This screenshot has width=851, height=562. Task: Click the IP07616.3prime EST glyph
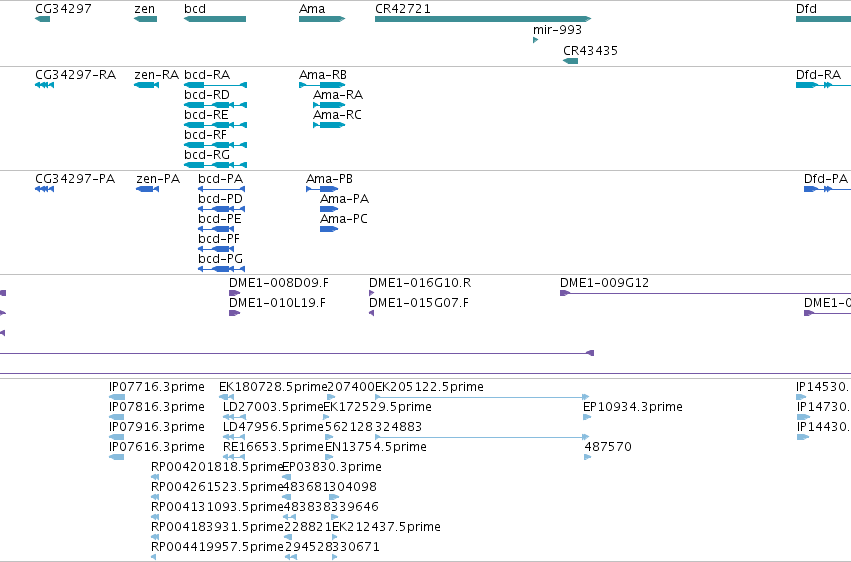click(x=117, y=457)
